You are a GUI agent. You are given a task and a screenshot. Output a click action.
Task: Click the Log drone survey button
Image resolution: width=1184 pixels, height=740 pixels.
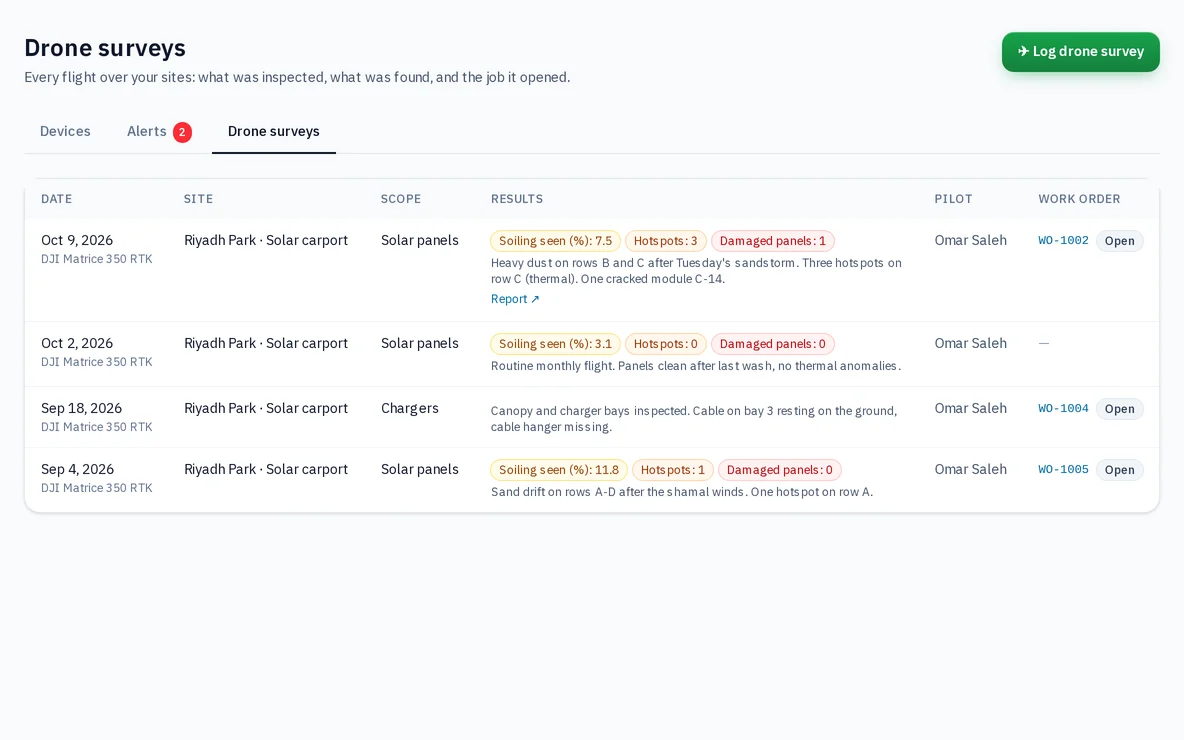[1081, 52]
